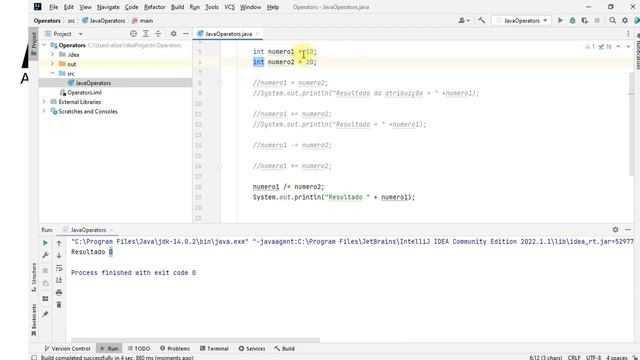Expand External Libraries node
Viewport: 640px width, 360px height.
pyautogui.click(x=44, y=102)
